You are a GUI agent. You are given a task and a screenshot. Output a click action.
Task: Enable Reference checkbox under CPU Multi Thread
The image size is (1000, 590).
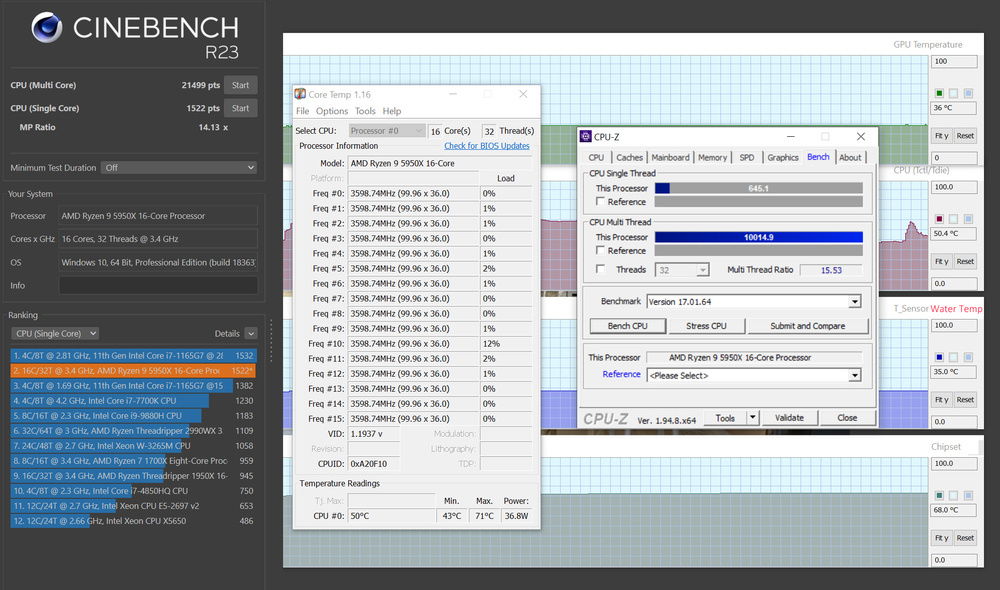tap(600, 251)
